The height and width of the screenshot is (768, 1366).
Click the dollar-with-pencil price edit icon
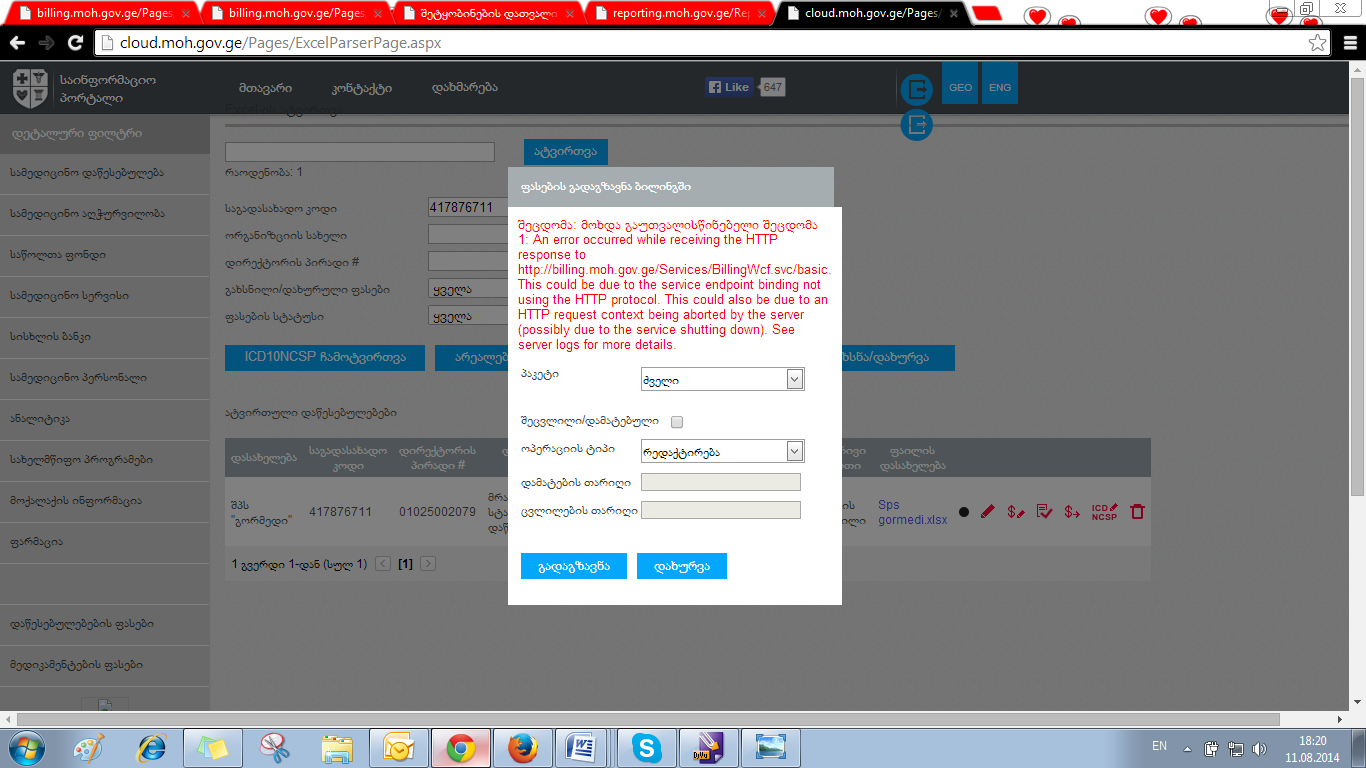pos(1016,511)
